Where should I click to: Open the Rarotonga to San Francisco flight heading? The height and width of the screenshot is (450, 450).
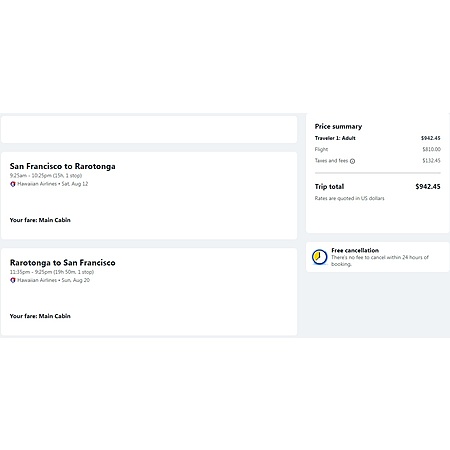[63, 262]
